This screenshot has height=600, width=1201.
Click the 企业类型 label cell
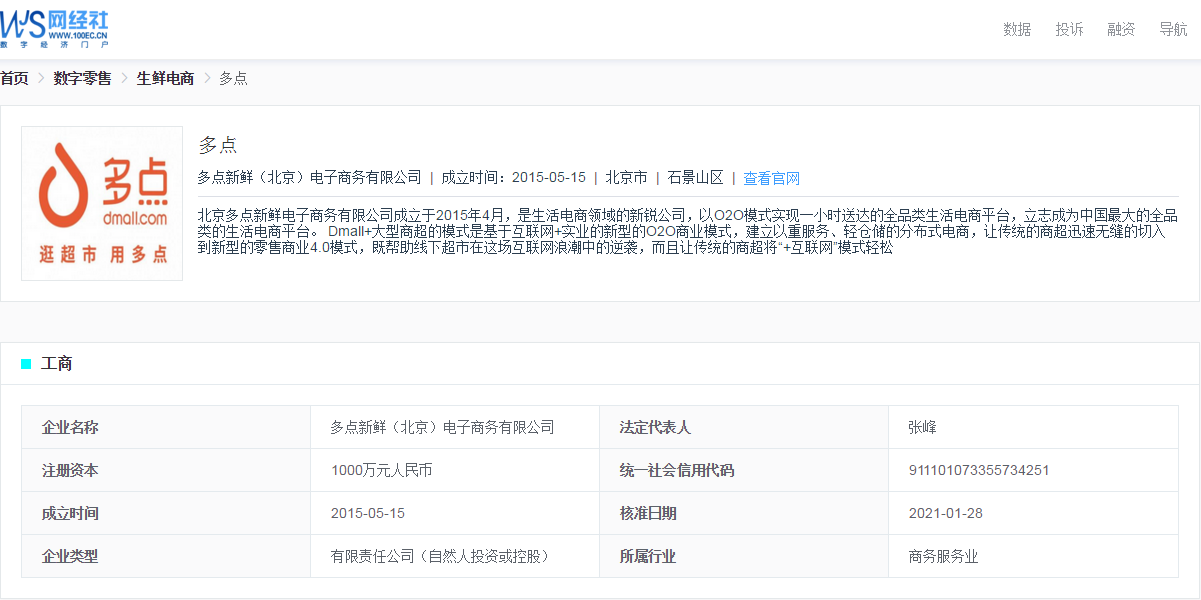(x=166, y=556)
